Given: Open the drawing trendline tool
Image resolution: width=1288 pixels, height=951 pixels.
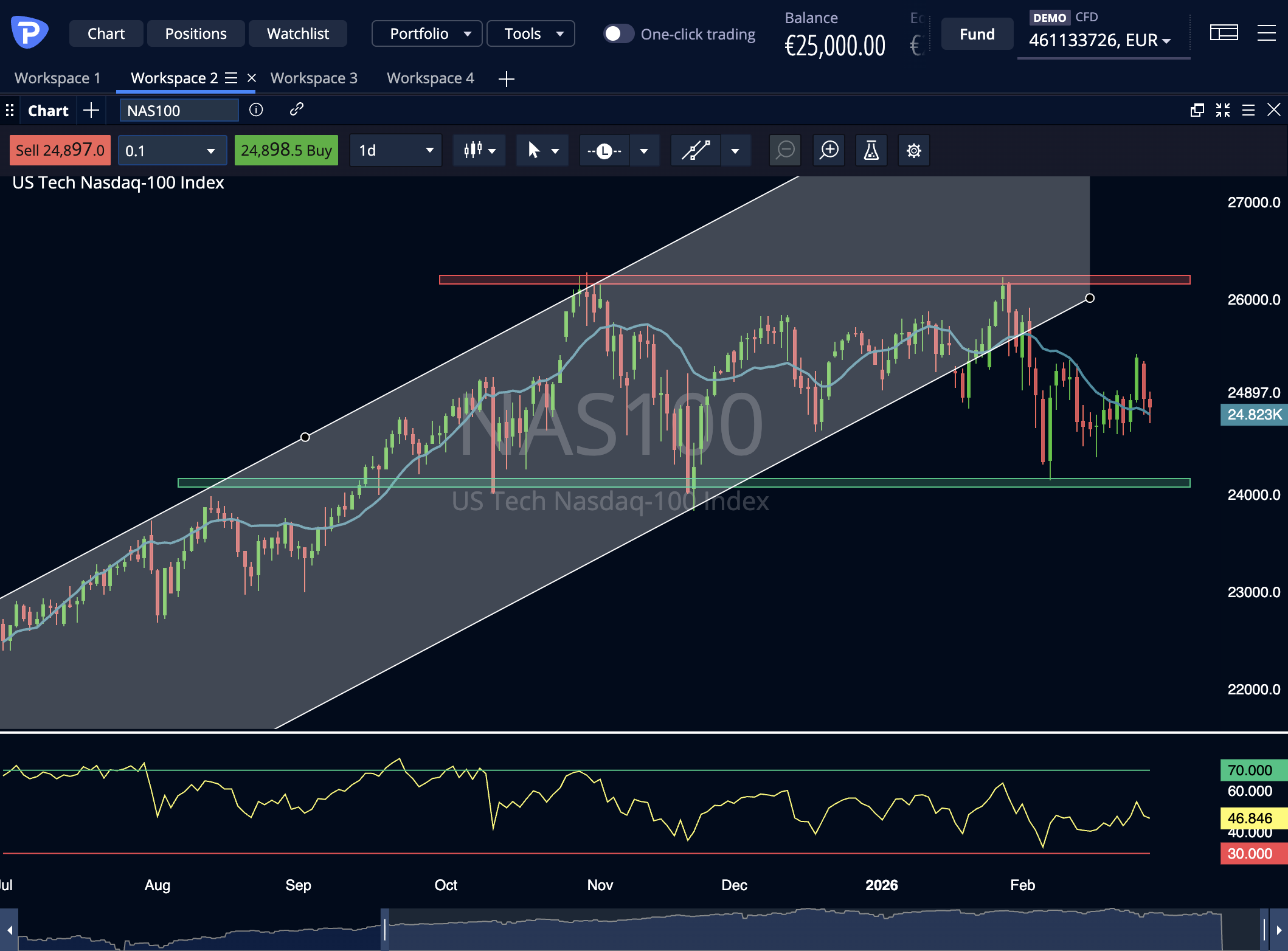Looking at the screenshot, I should (x=696, y=150).
